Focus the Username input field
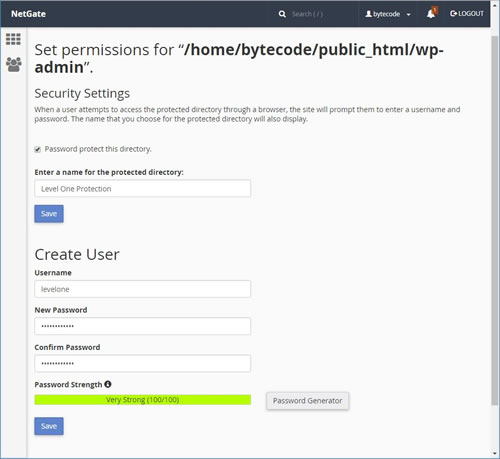 point(143,289)
